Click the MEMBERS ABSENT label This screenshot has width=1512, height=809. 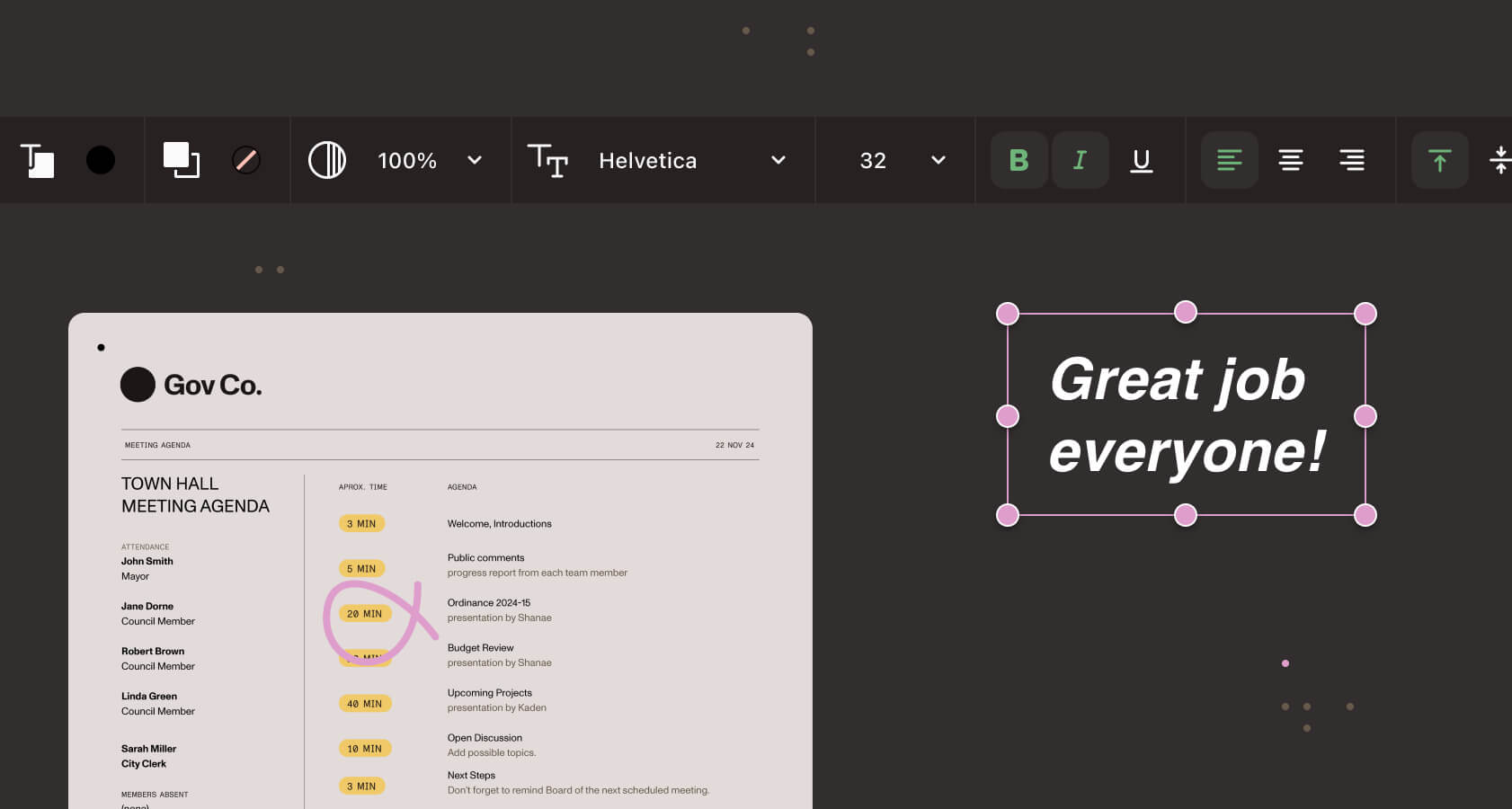pyautogui.click(x=155, y=795)
